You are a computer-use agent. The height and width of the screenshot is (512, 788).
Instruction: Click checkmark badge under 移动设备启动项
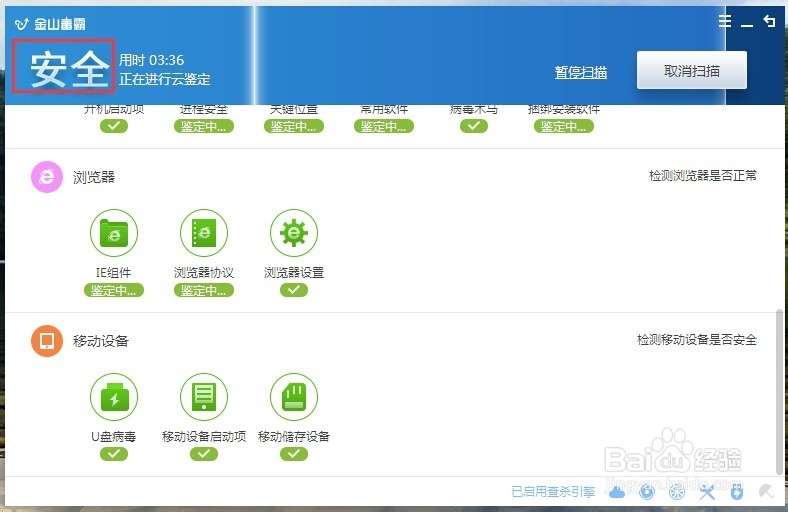coord(204,454)
